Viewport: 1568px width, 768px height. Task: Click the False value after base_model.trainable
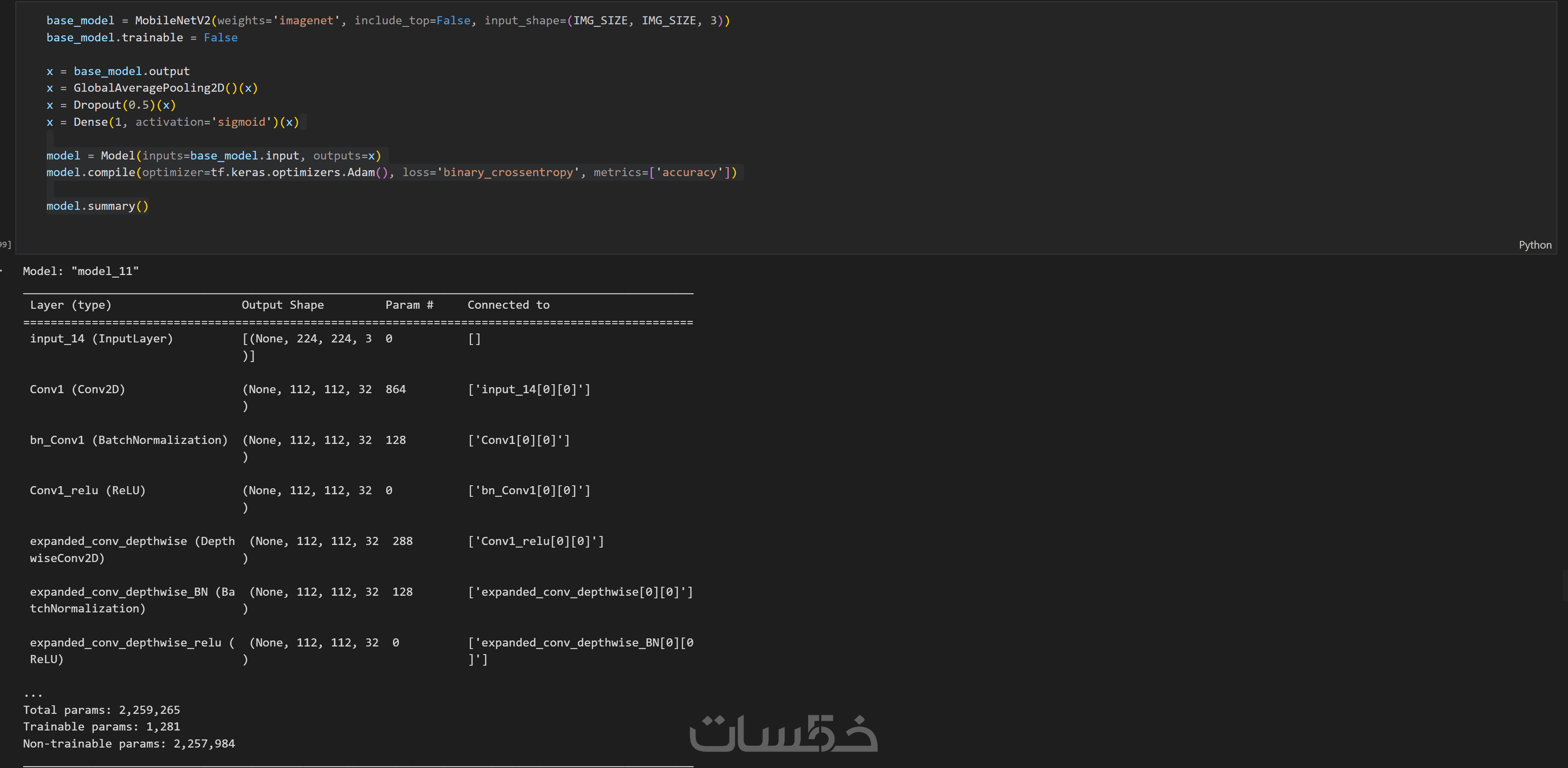click(x=220, y=38)
